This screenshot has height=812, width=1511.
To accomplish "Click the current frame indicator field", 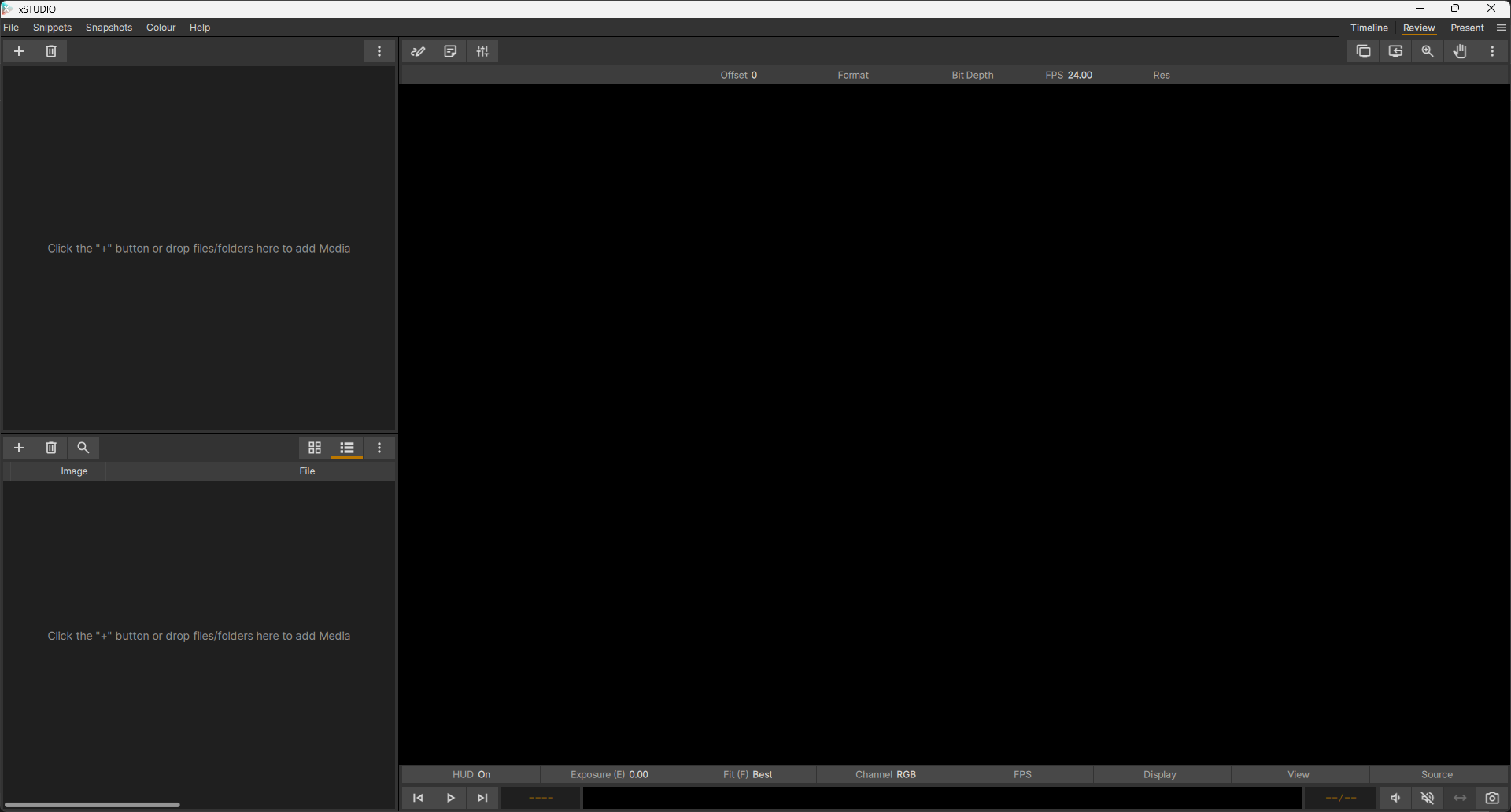I will click(x=541, y=798).
